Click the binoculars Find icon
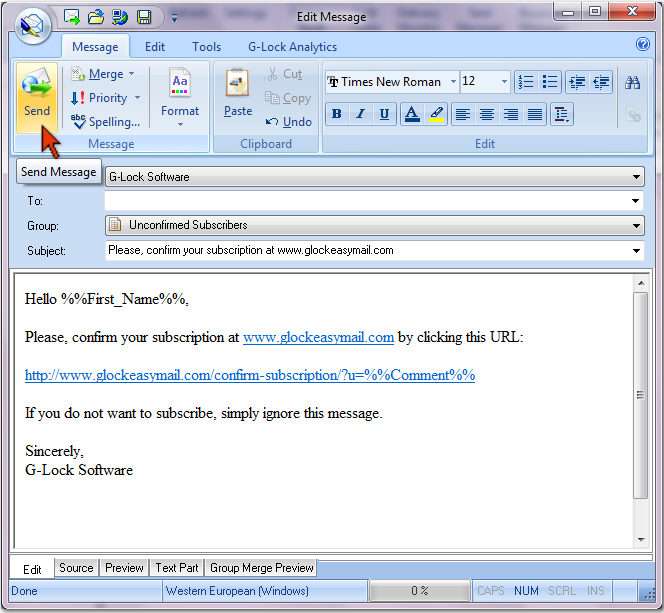This screenshot has width=664, height=613. pos(632,82)
